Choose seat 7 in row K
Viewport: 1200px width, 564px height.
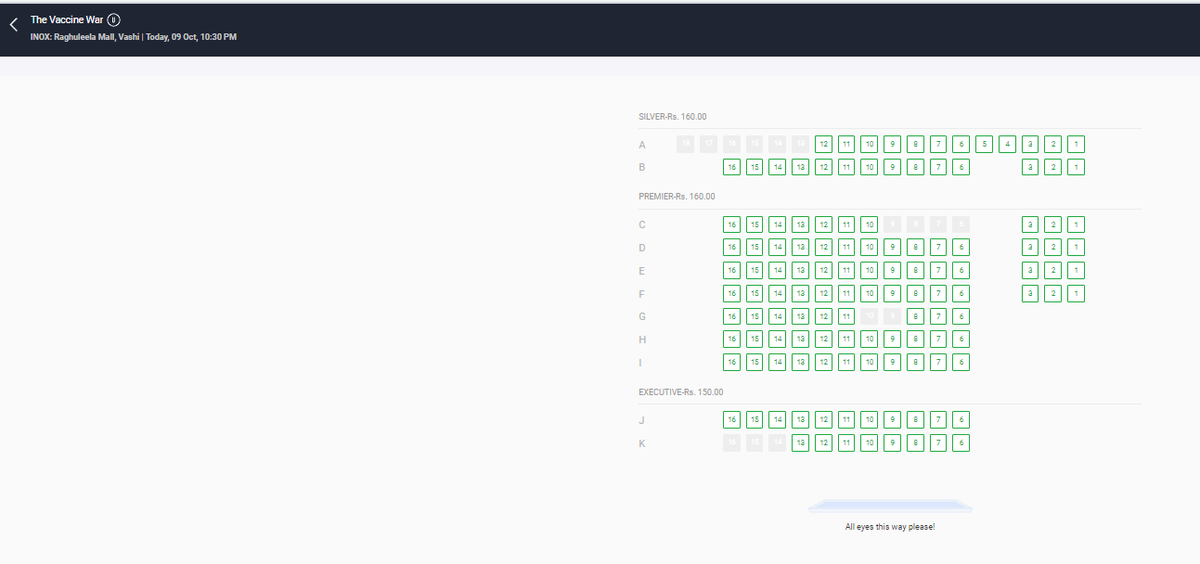point(939,442)
